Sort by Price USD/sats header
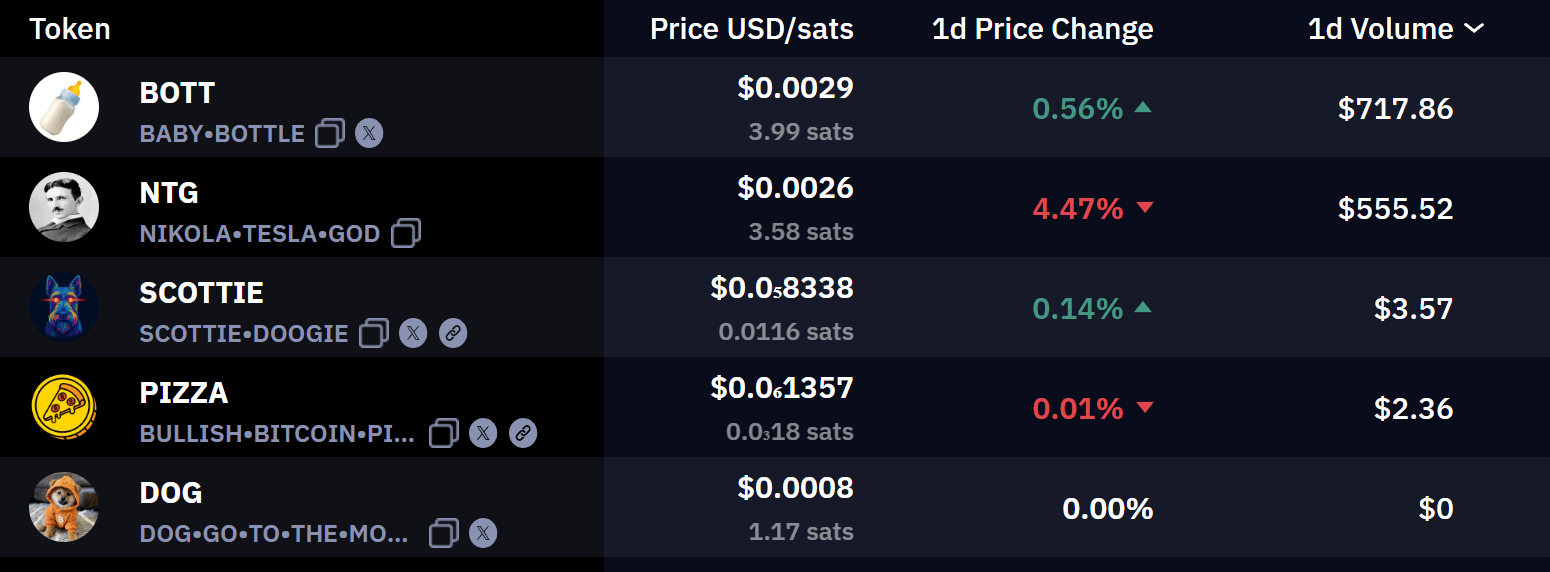 tap(752, 29)
